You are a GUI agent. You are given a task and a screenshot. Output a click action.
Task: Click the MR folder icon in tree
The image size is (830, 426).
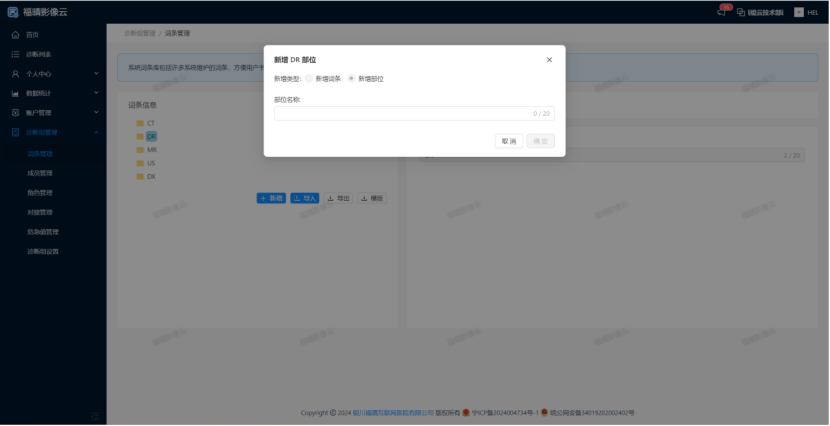coord(139,150)
